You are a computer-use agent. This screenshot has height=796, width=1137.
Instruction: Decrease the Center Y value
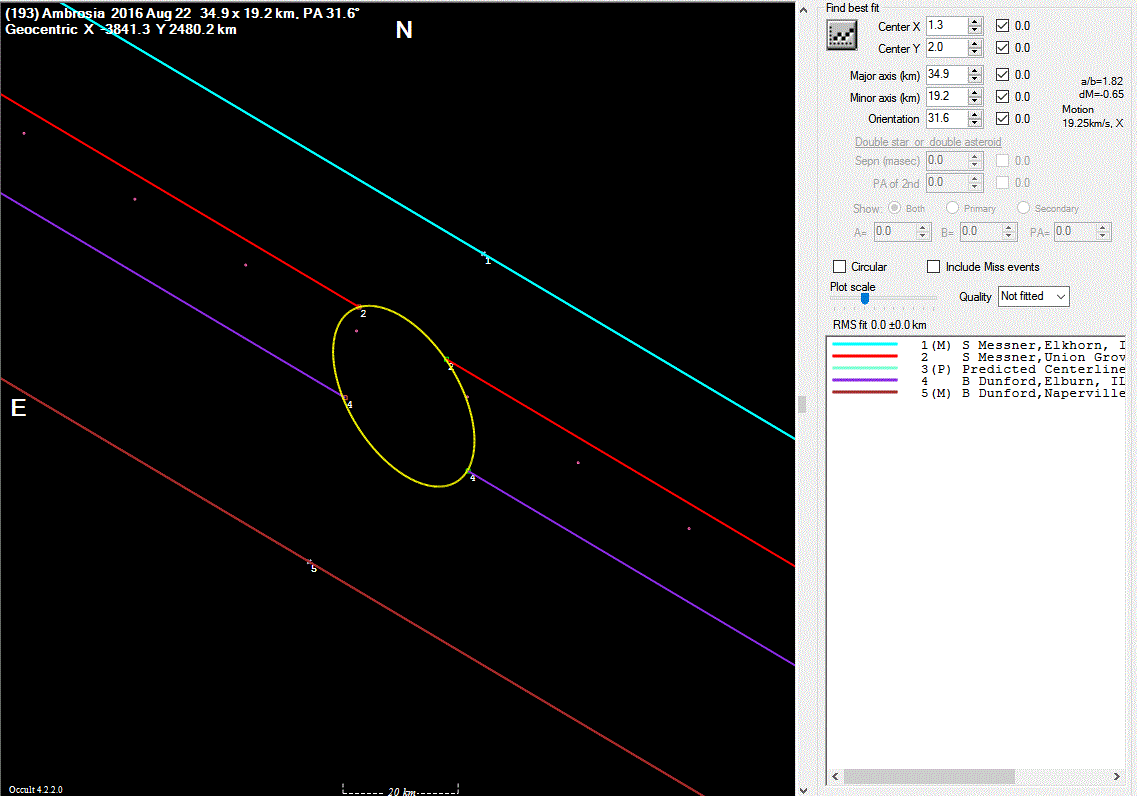(975, 52)
